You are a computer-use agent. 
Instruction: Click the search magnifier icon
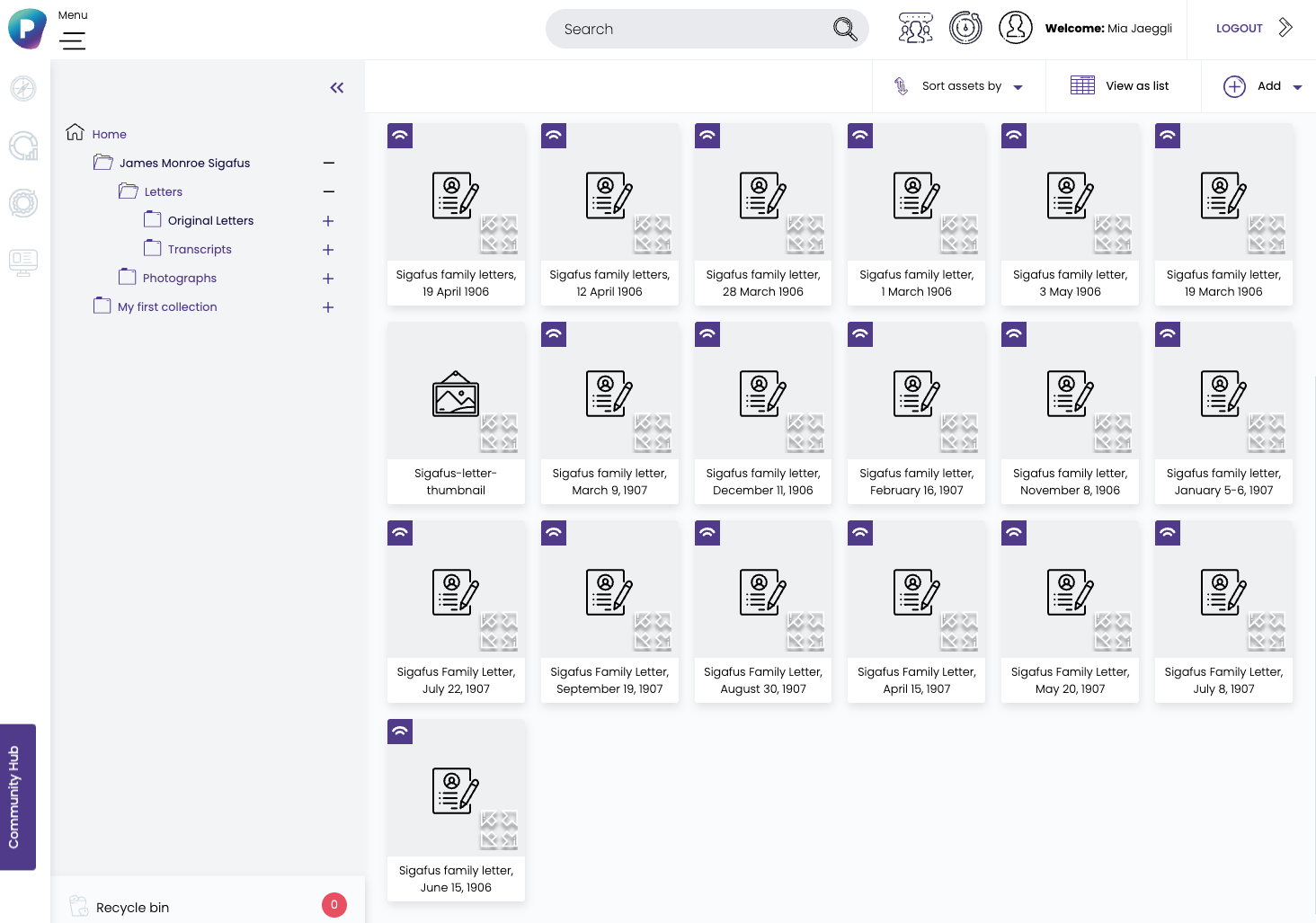pos(844,29)
